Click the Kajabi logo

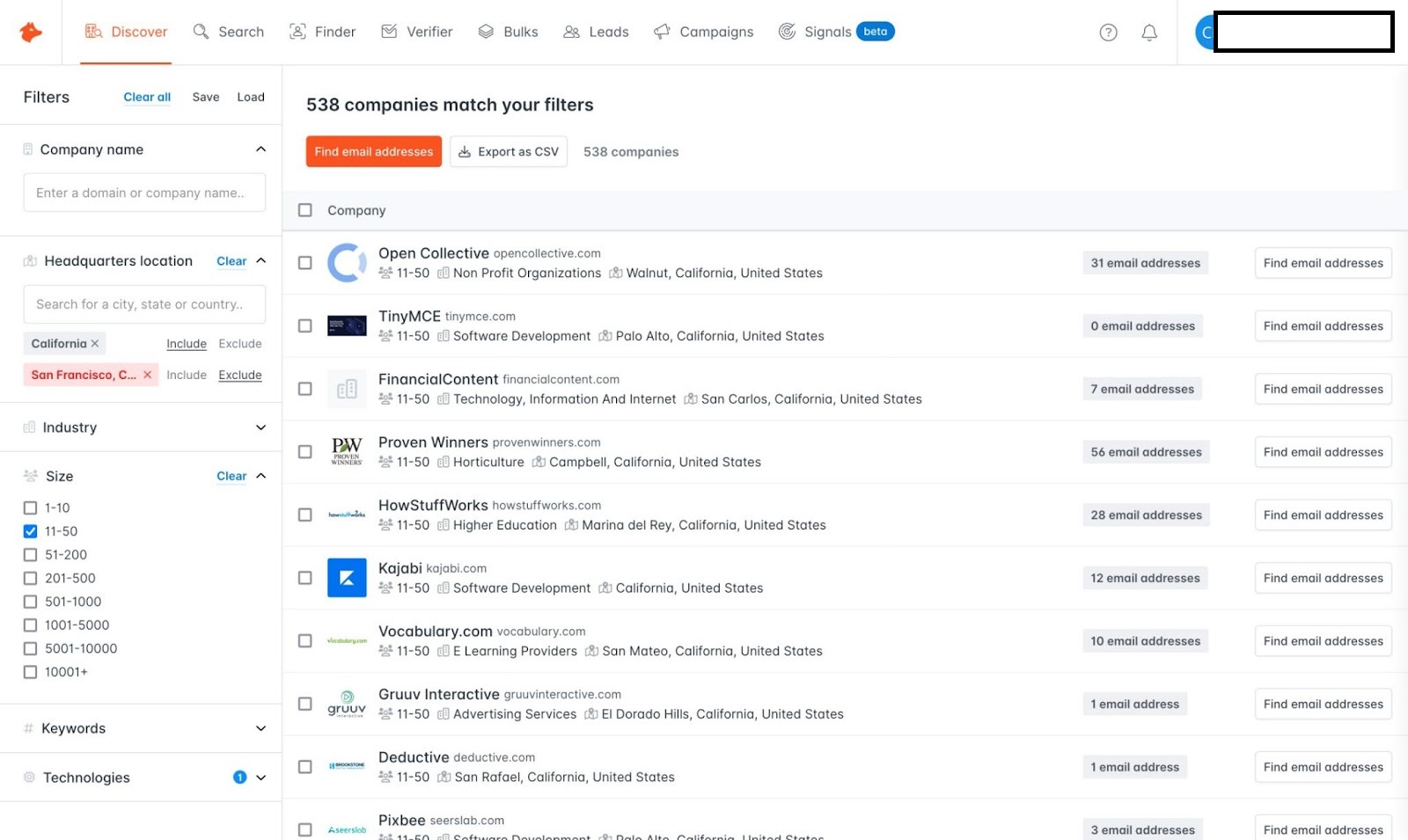pos(347,578)
